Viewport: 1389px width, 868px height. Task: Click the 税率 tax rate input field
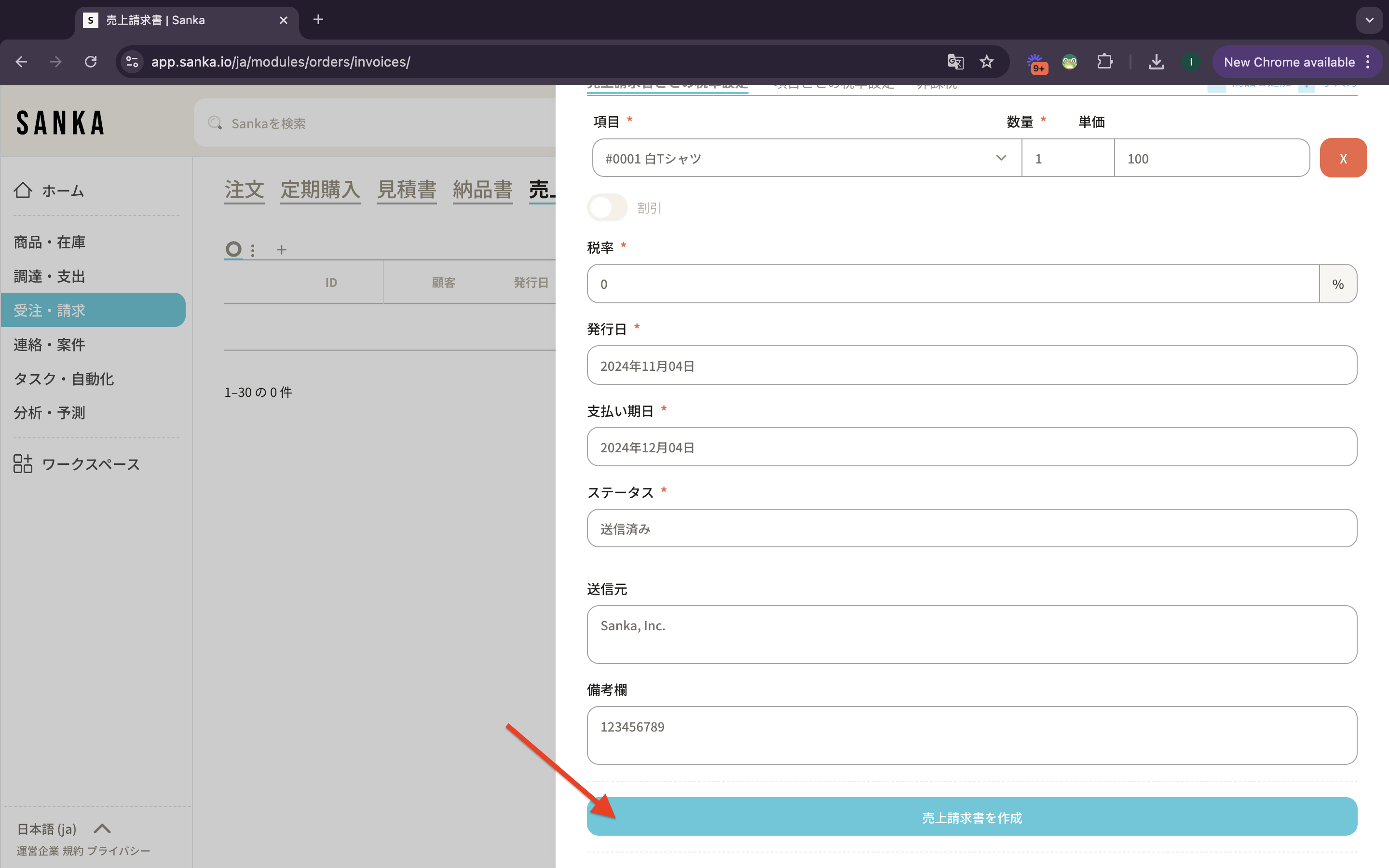(x=953, y=284)
